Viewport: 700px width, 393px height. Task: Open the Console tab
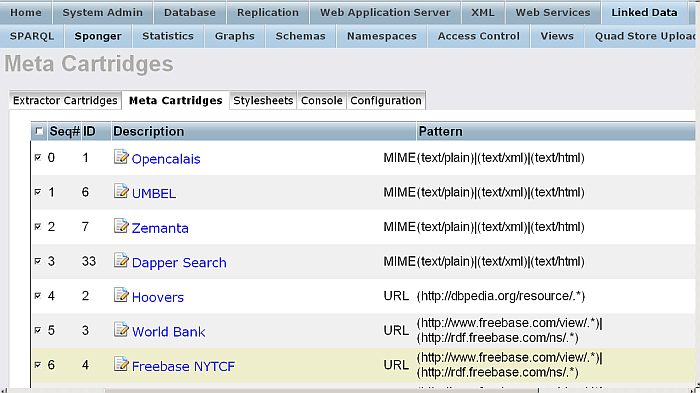coord(321,100)
